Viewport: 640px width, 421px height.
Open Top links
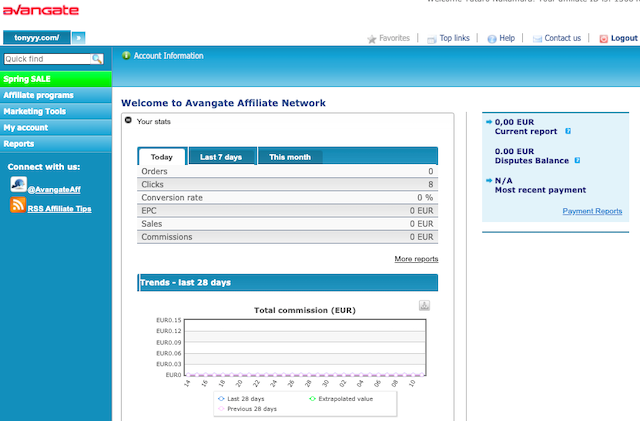[x=454, y=38]
